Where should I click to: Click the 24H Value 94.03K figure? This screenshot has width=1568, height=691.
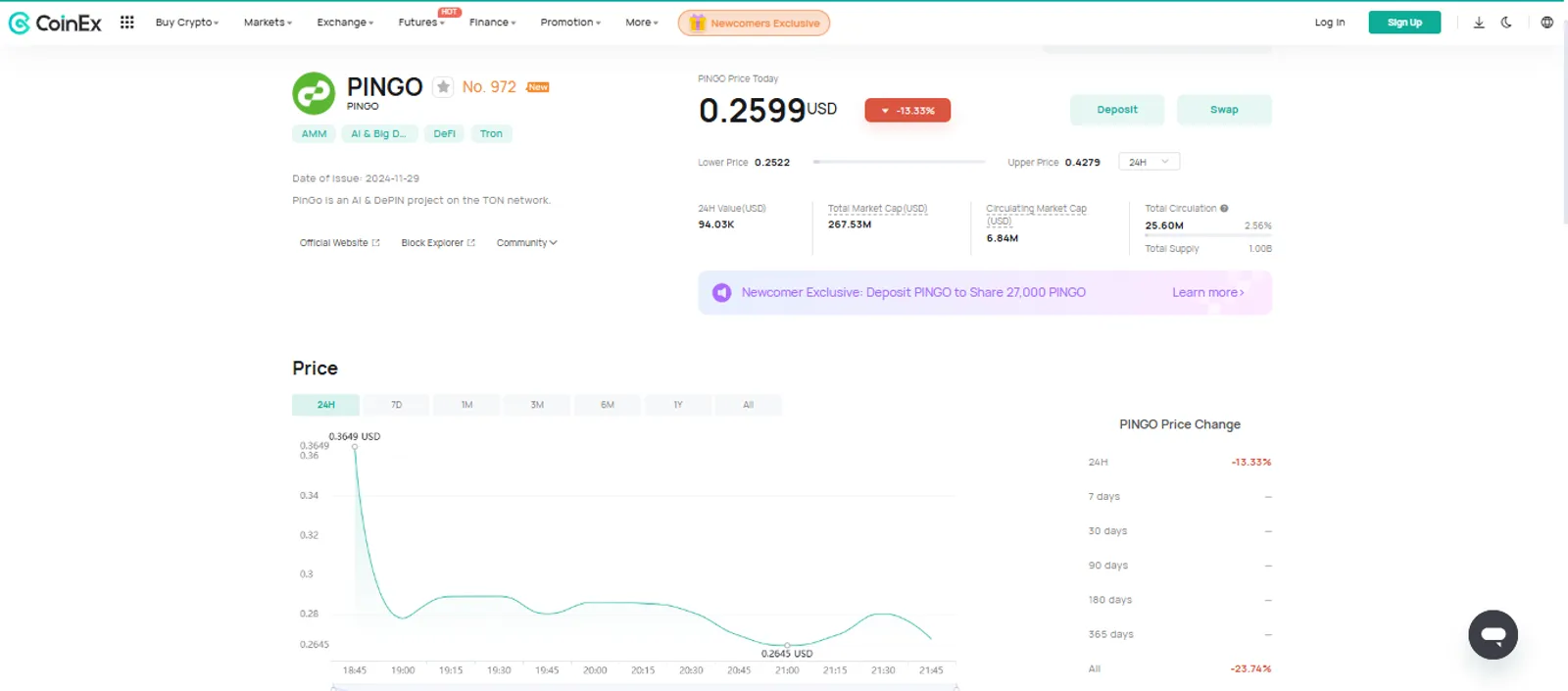pos(716,224)
